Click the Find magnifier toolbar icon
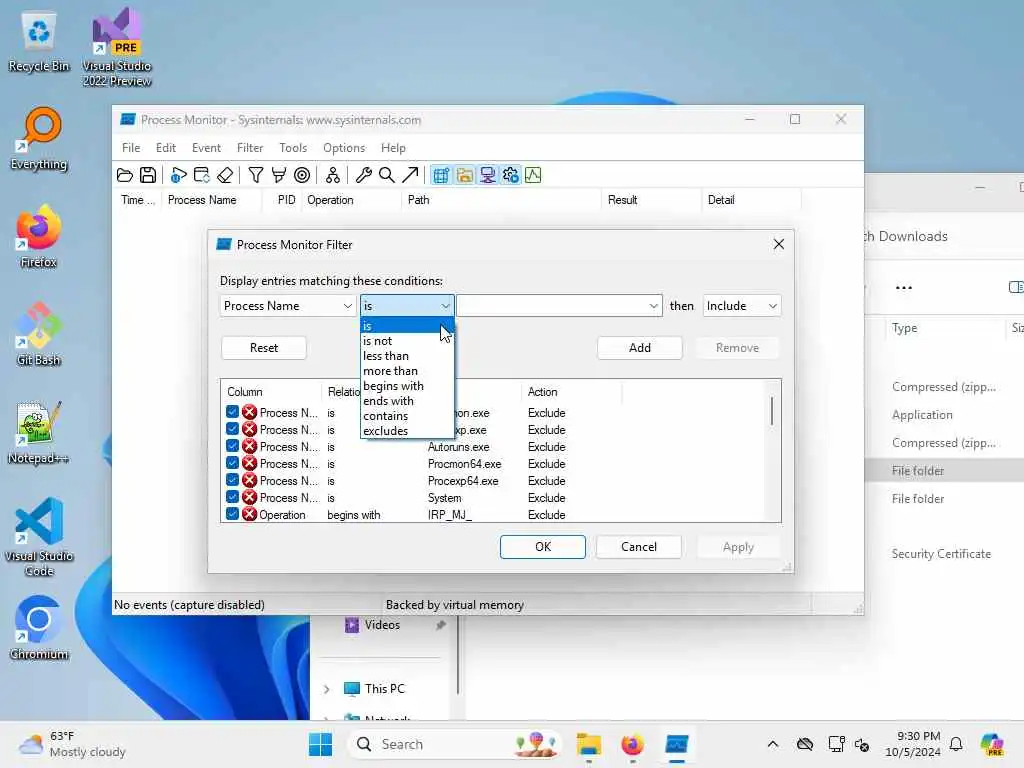The image size is (1024, 768). pos(387,175)
